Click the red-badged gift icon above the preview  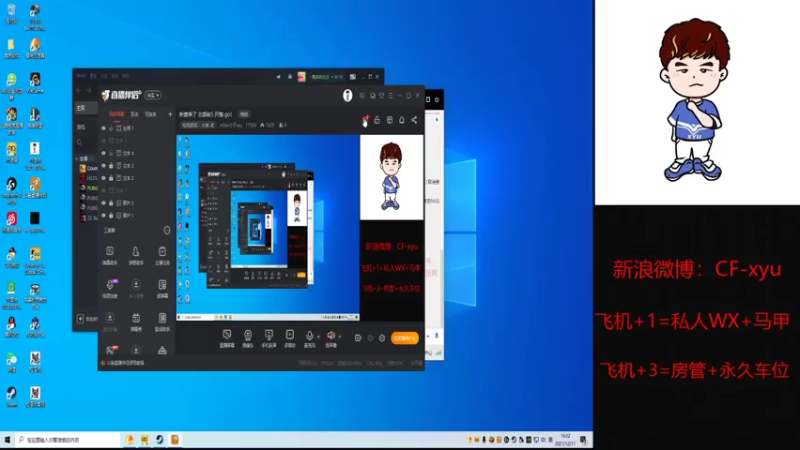point(365,120)
